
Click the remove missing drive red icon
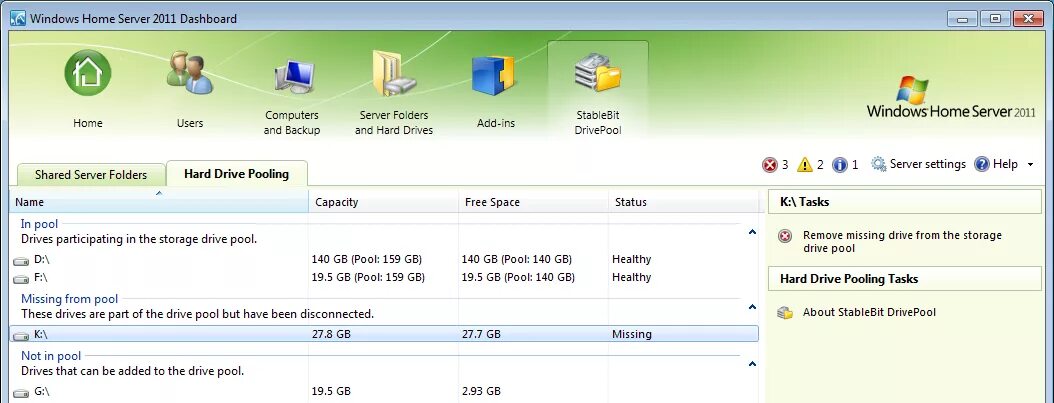coord(784,236)
